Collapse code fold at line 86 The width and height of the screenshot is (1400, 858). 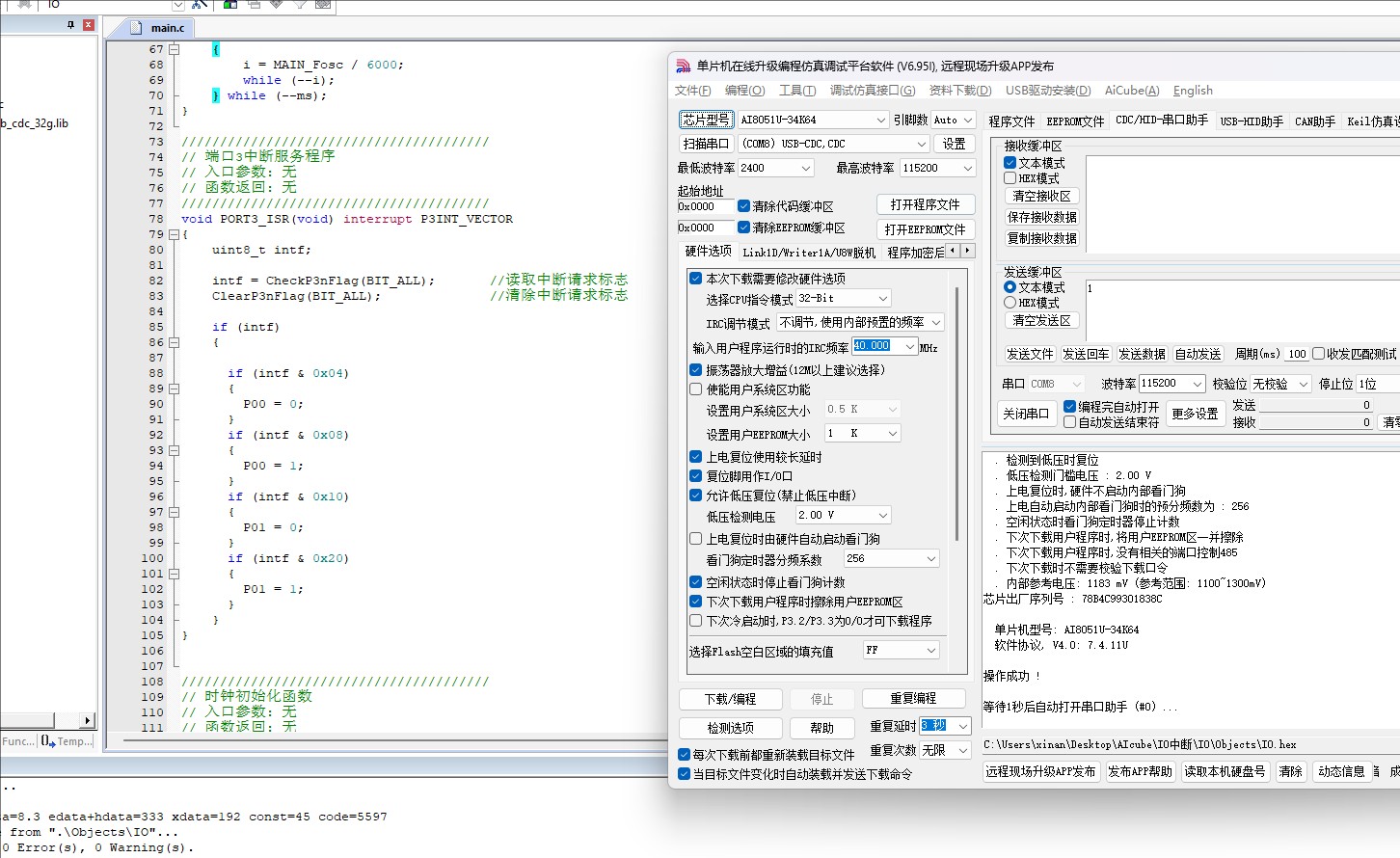click(175, 342)
